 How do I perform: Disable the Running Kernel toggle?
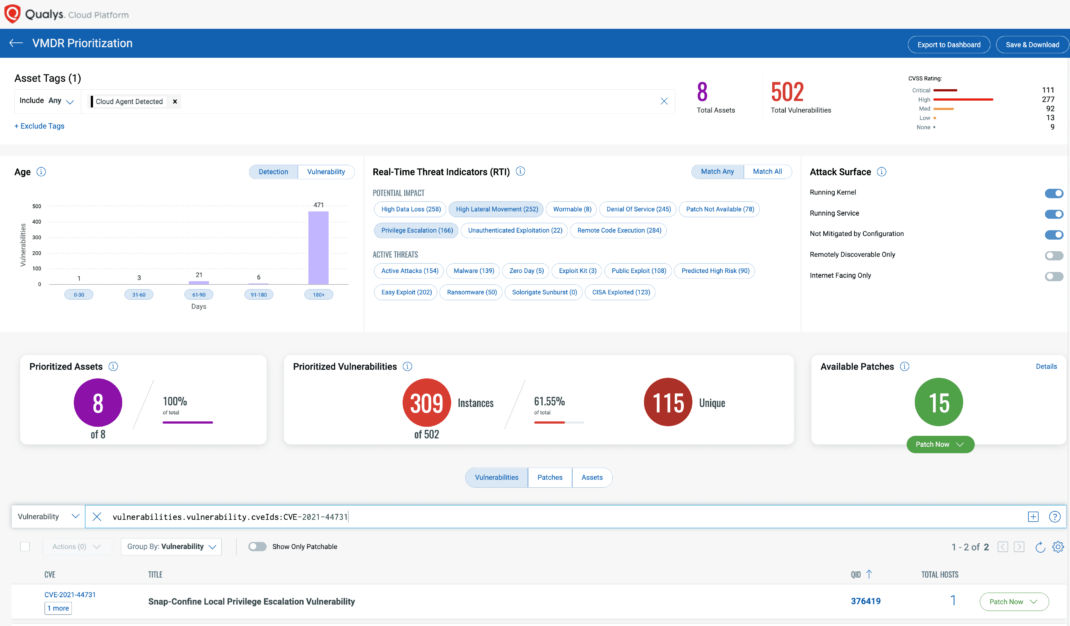1053,193
